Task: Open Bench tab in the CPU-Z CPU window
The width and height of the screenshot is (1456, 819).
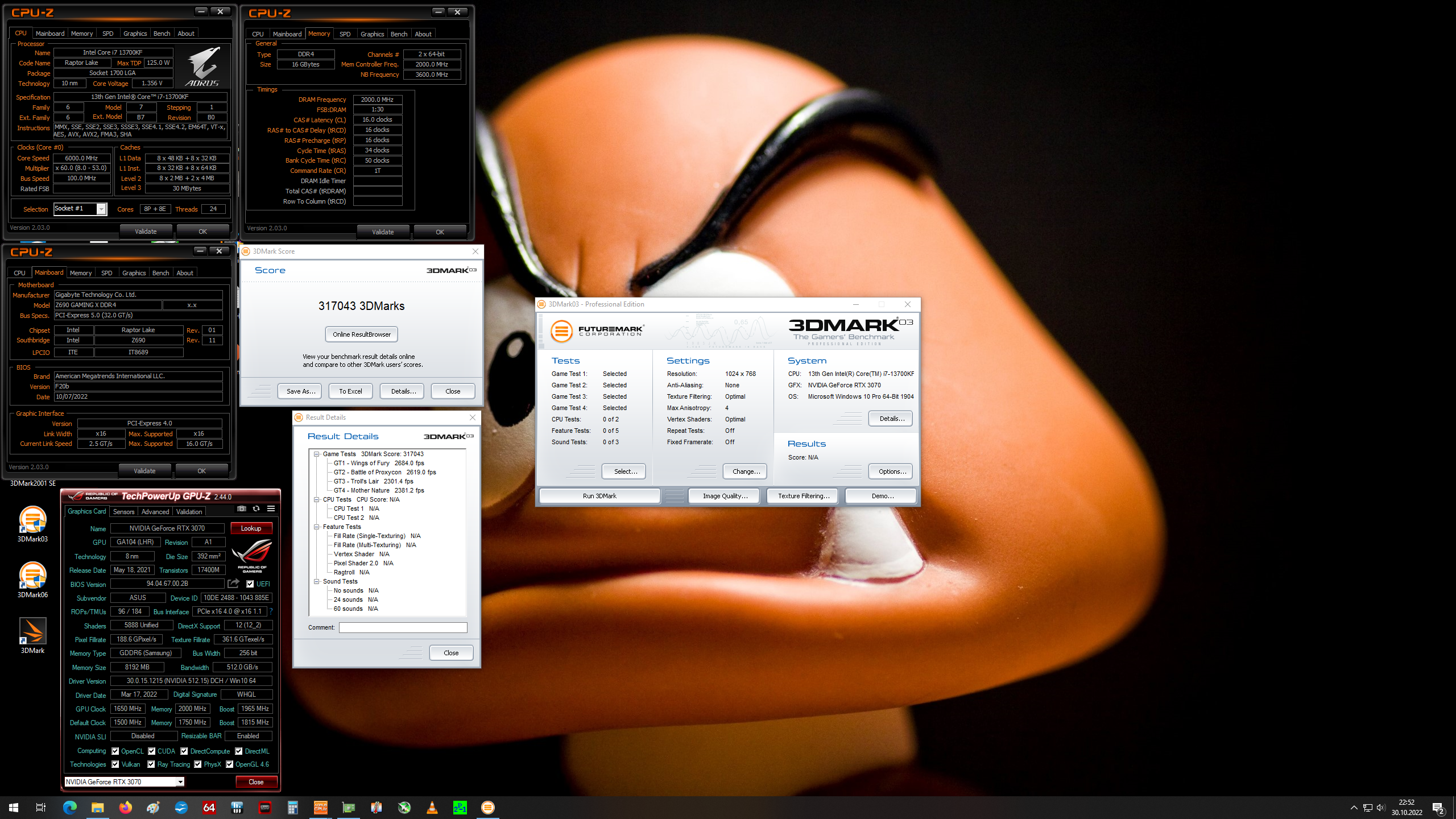Action: click(x=162, y=33)
